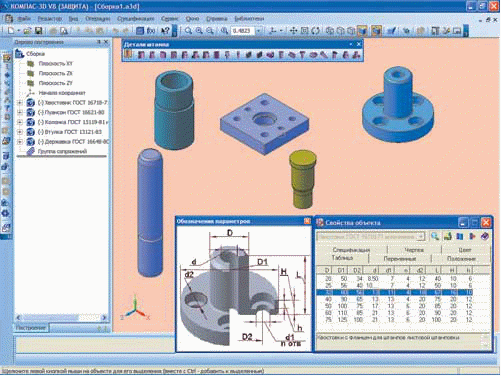
Task: Open the Операции menu
Action: click(x=97, y=19)
